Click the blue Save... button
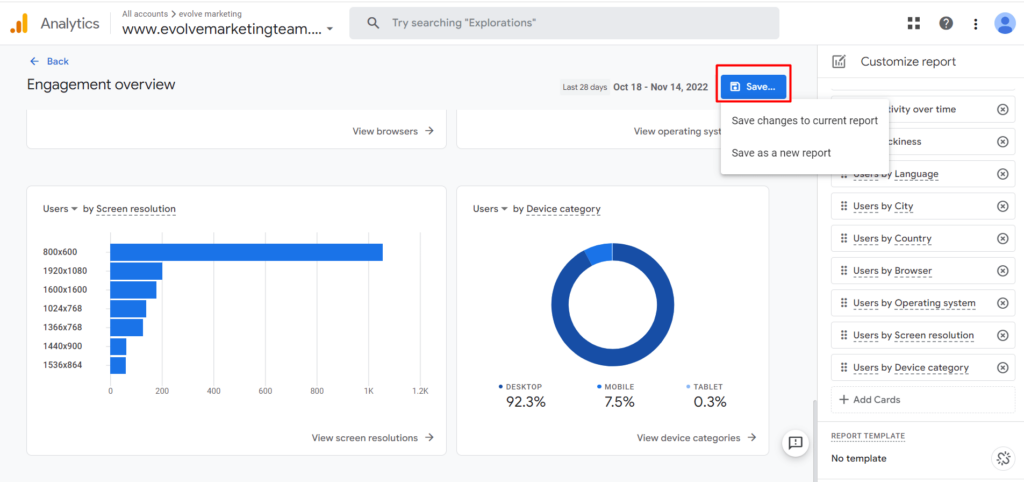 tap(754, 86)
